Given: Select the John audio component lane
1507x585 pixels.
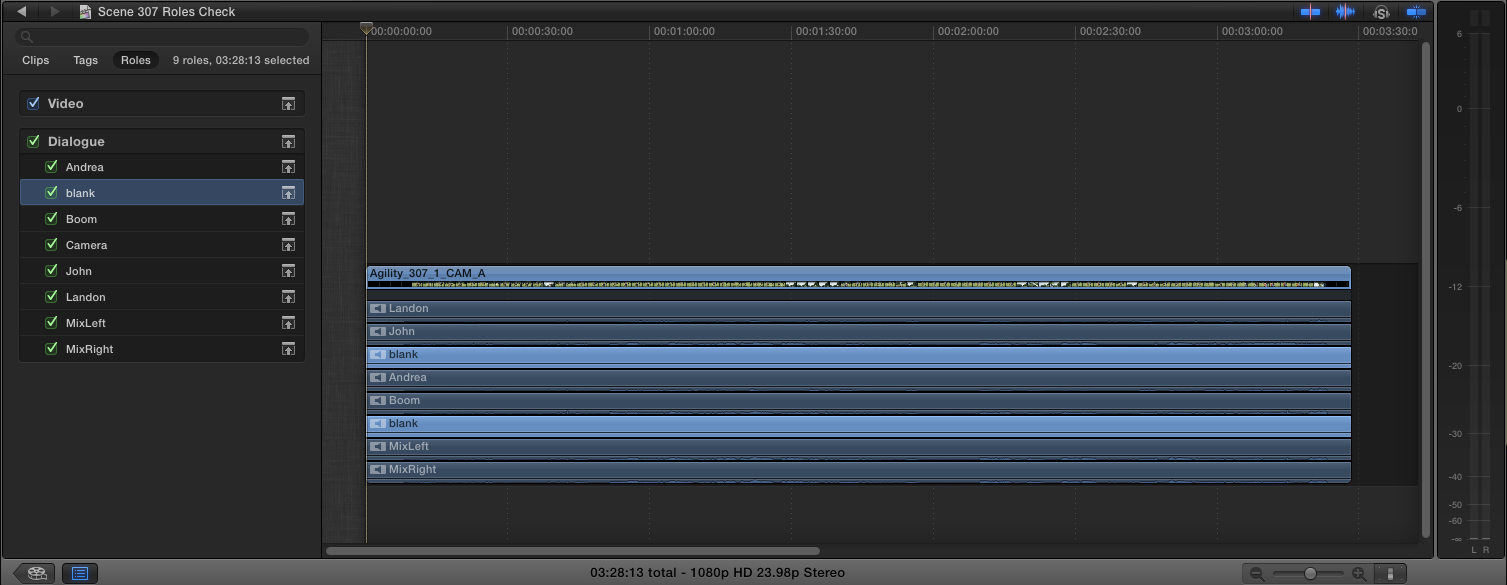Looking at the screenshot, I should coord(859,333).
